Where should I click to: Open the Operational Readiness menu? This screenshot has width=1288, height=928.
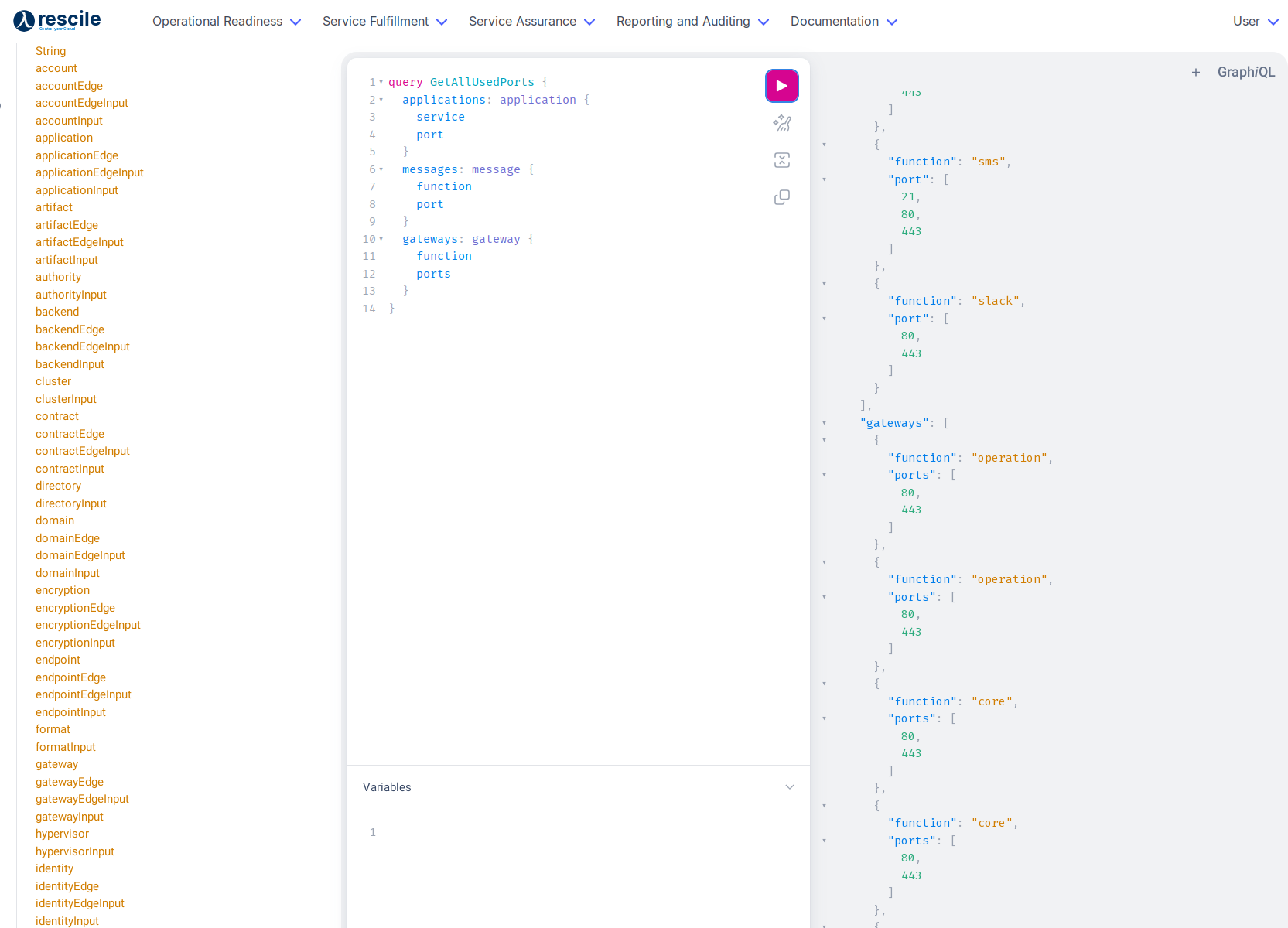click(226, 22)
